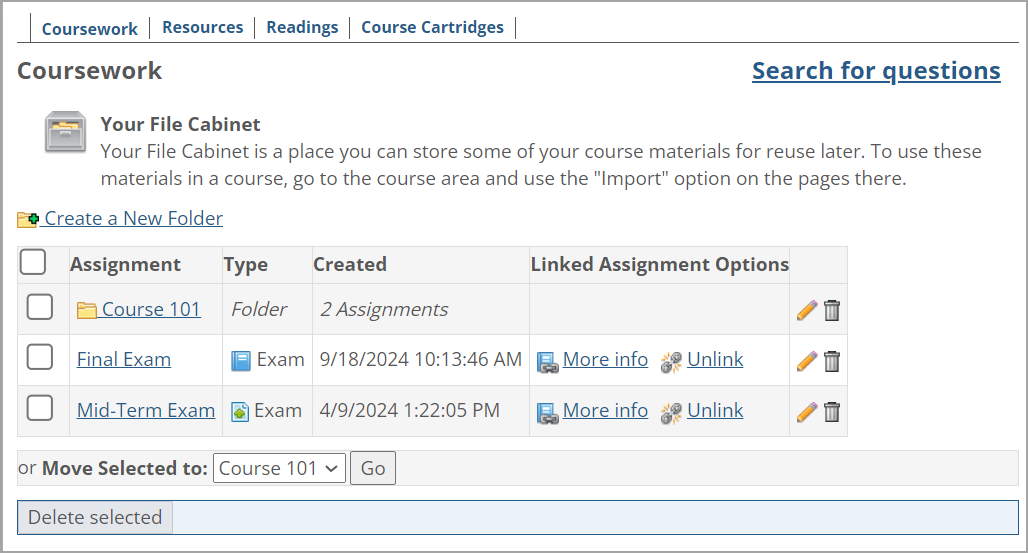
Task: Click the More info icon in Final Exam row
Action: tap(547, 361)
